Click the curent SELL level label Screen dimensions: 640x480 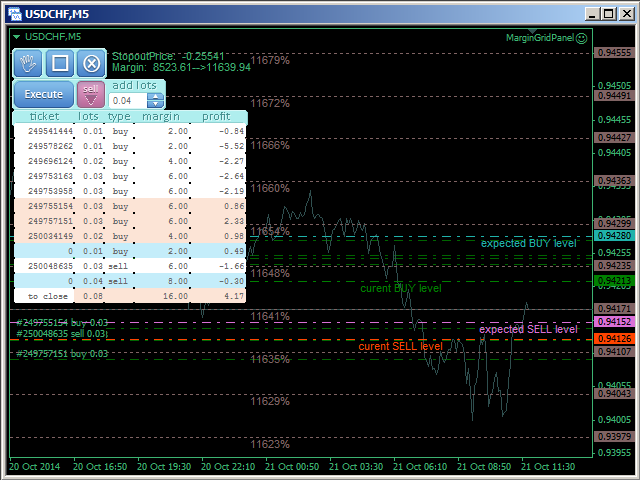[x=400, y=346]
